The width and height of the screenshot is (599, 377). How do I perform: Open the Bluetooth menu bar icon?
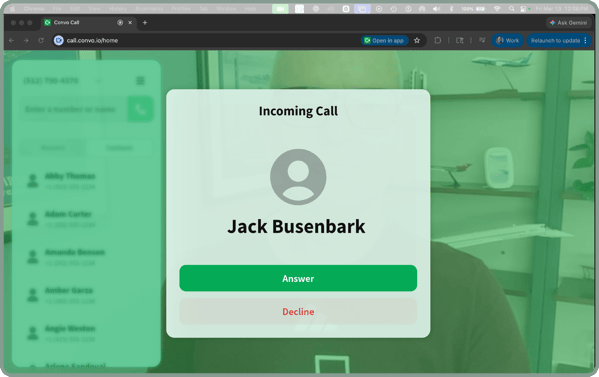point(451,8)
